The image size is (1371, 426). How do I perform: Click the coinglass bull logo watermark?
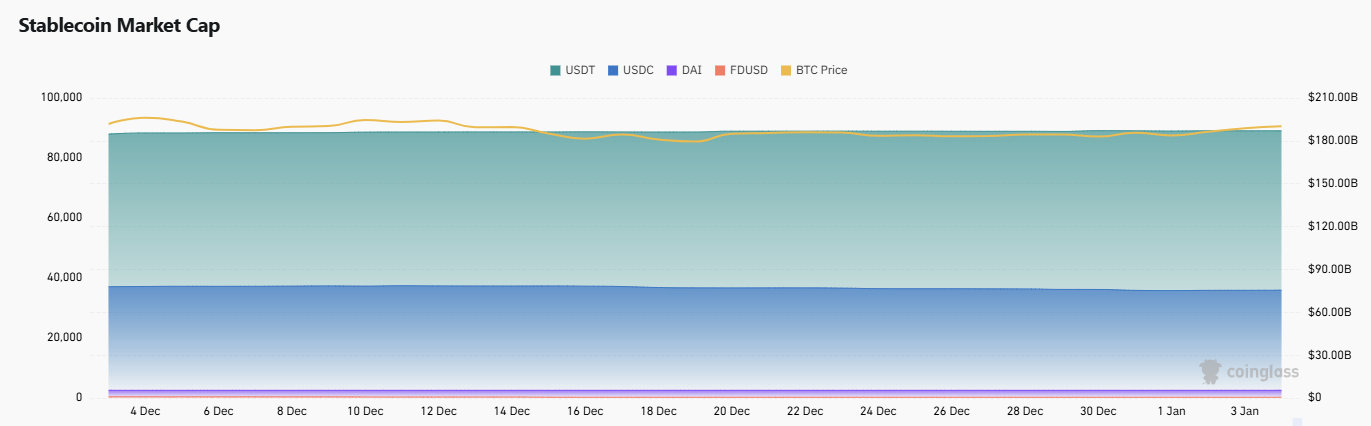click(1212, 372)
